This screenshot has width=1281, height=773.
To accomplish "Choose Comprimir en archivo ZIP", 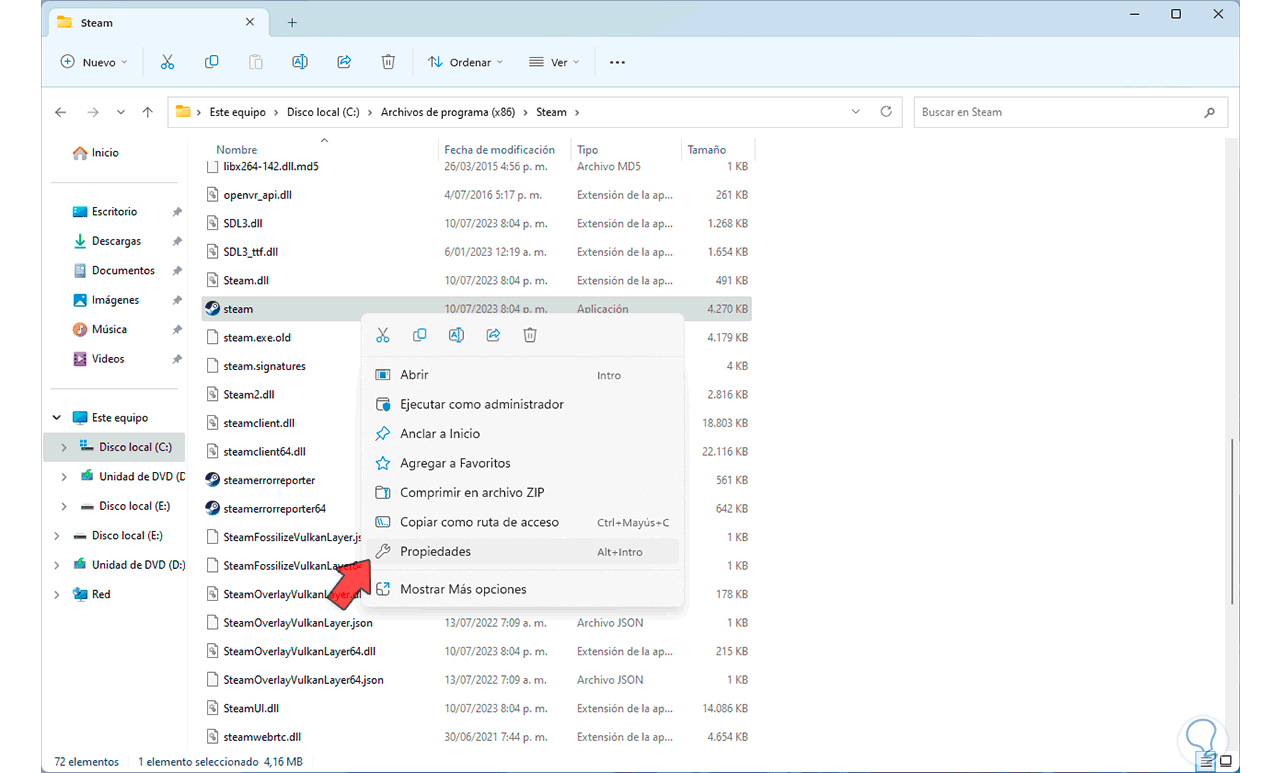I will click(x=521, y=492).
